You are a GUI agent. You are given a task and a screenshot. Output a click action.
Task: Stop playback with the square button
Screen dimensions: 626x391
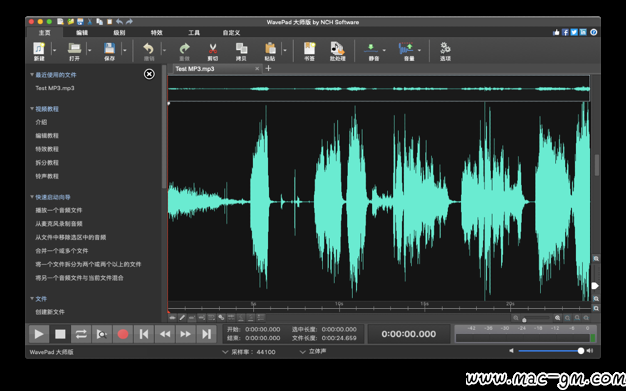[60, 334]
